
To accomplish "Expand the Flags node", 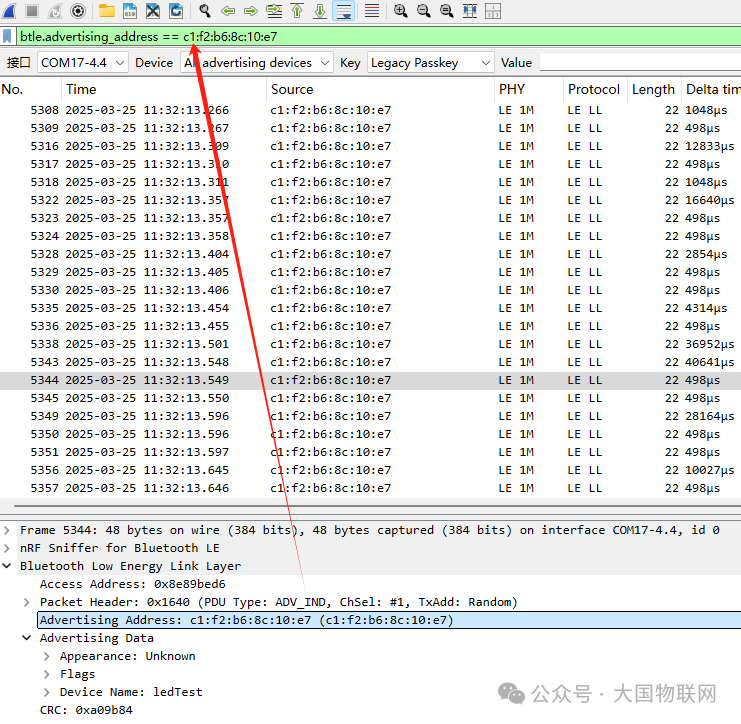I will pos(46,674).
